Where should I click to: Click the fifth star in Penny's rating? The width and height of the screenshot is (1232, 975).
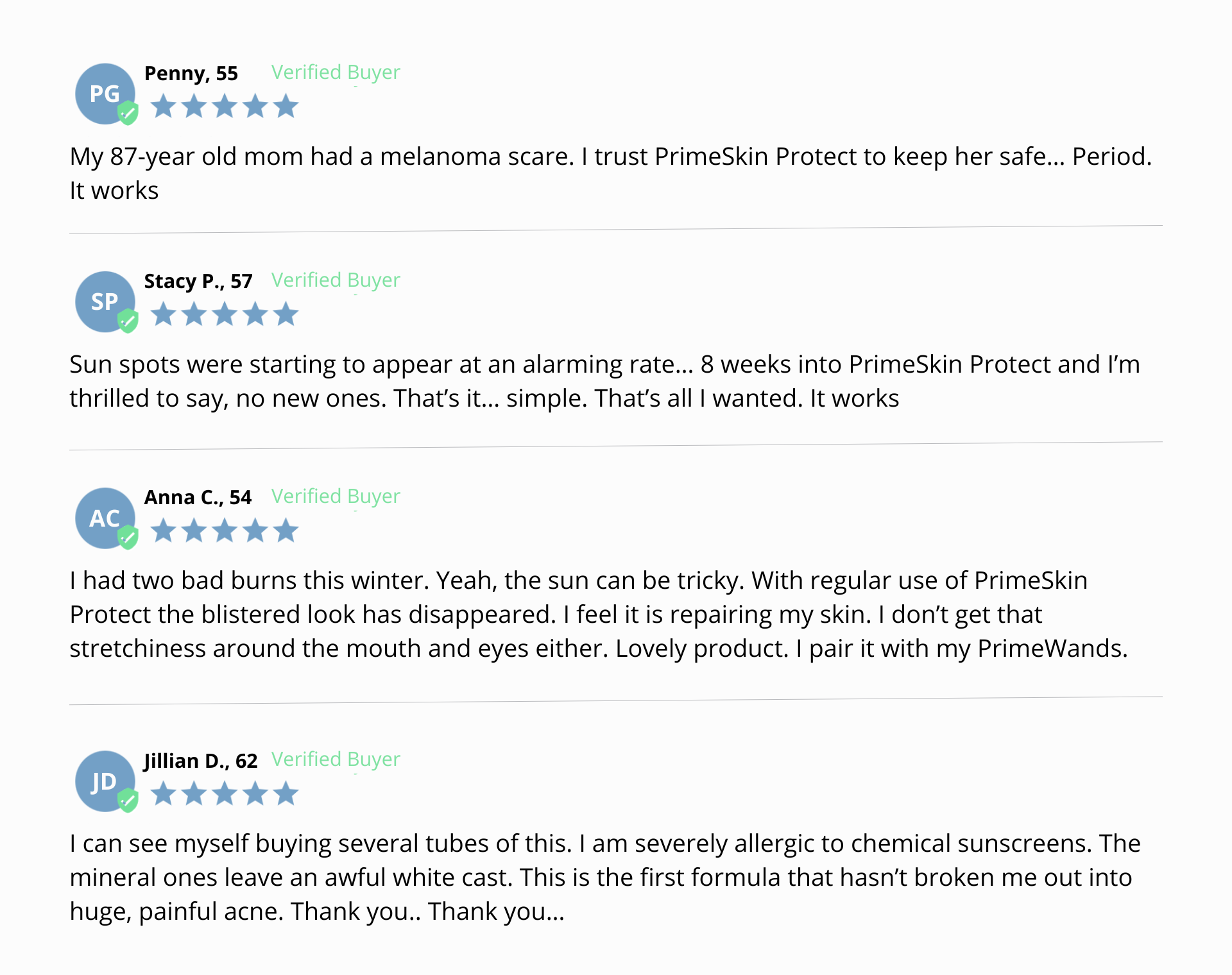tap(286, 106)
